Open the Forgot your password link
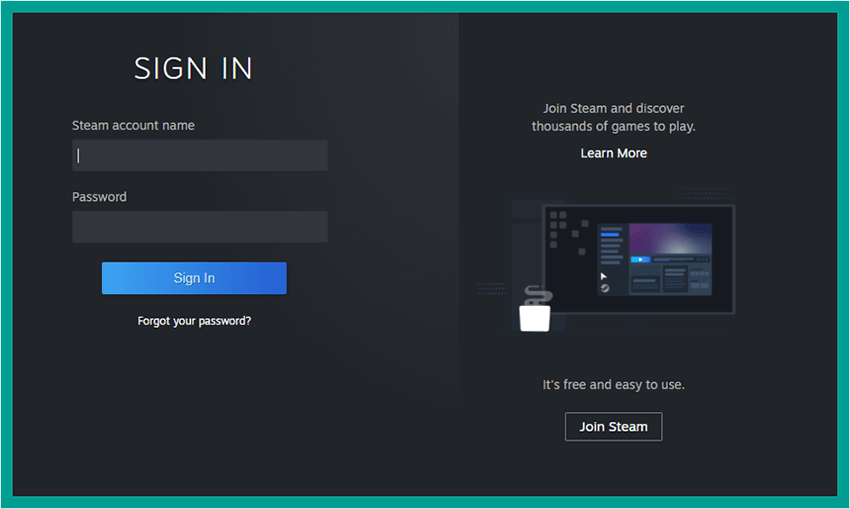 [x=194, y=321]
